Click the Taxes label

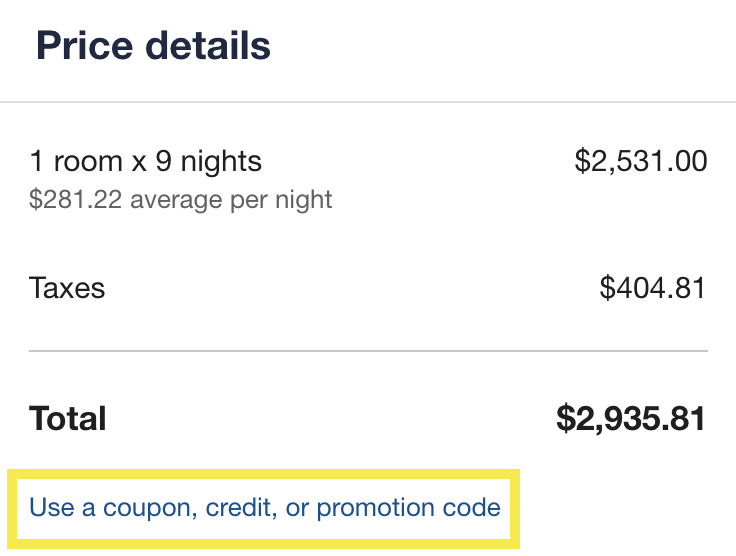click(67, 289)
